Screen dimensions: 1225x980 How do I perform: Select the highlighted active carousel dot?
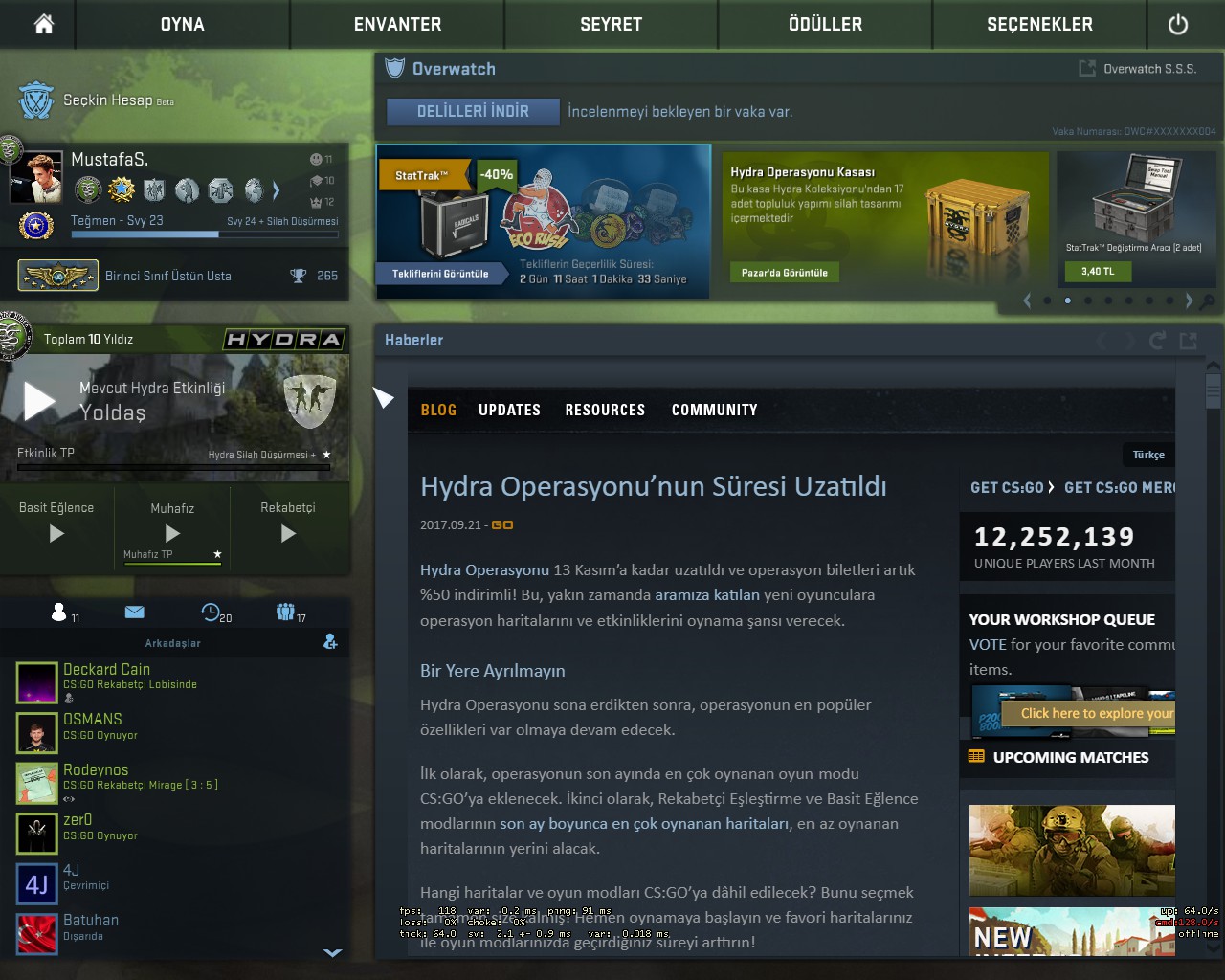tap(1067, 301)
